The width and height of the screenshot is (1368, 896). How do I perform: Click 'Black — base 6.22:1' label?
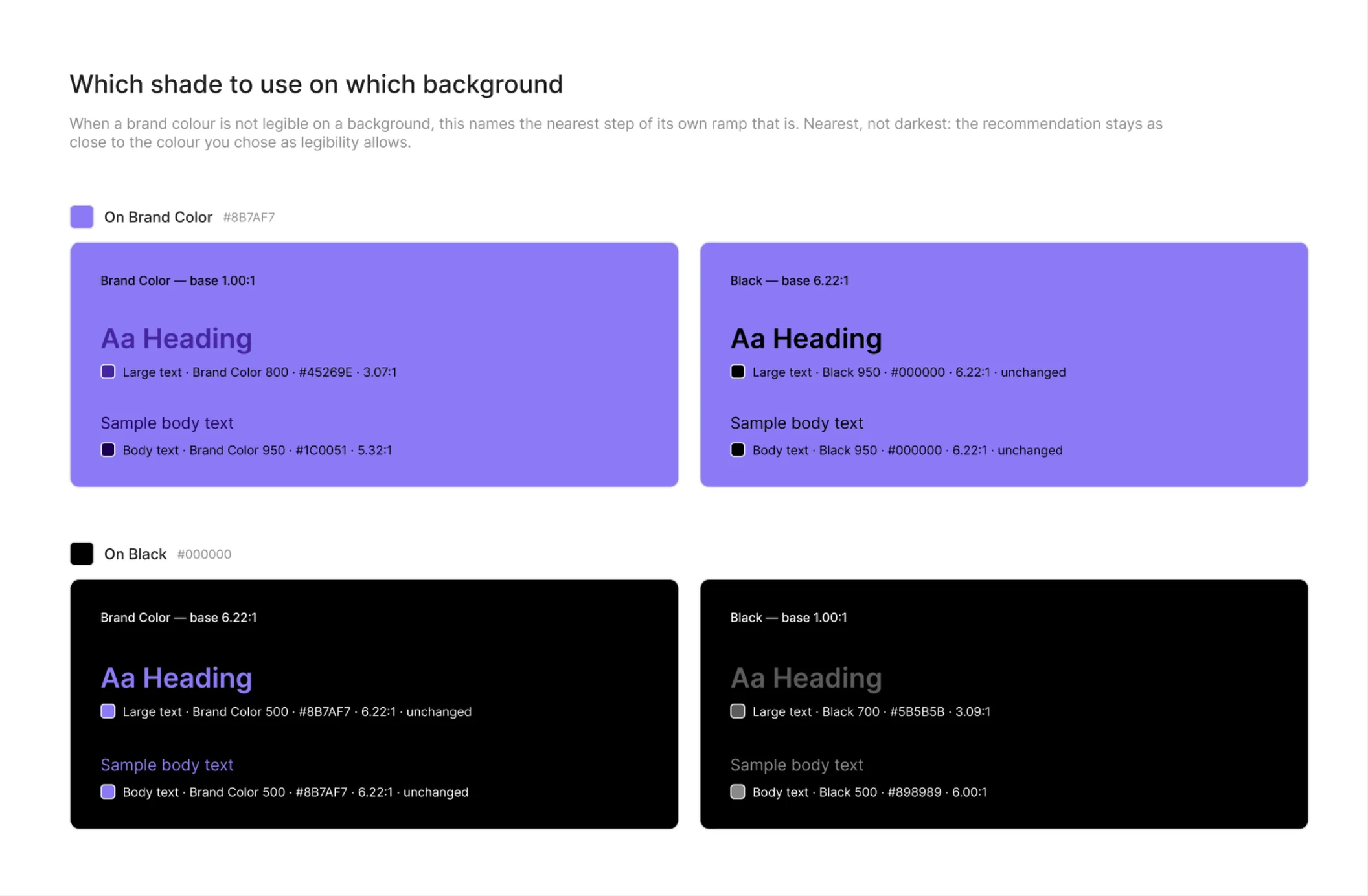coord(789,280)
